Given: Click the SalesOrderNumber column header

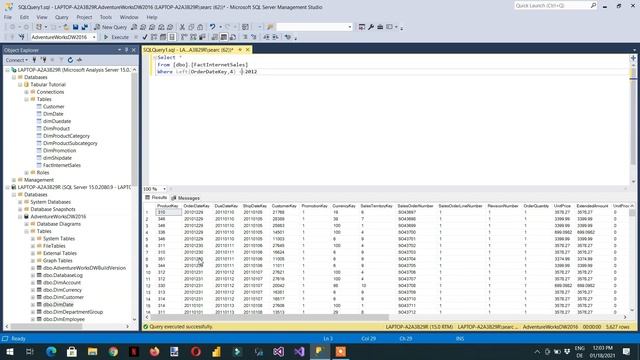Looking at the screenshot, I should coord(415,206).
